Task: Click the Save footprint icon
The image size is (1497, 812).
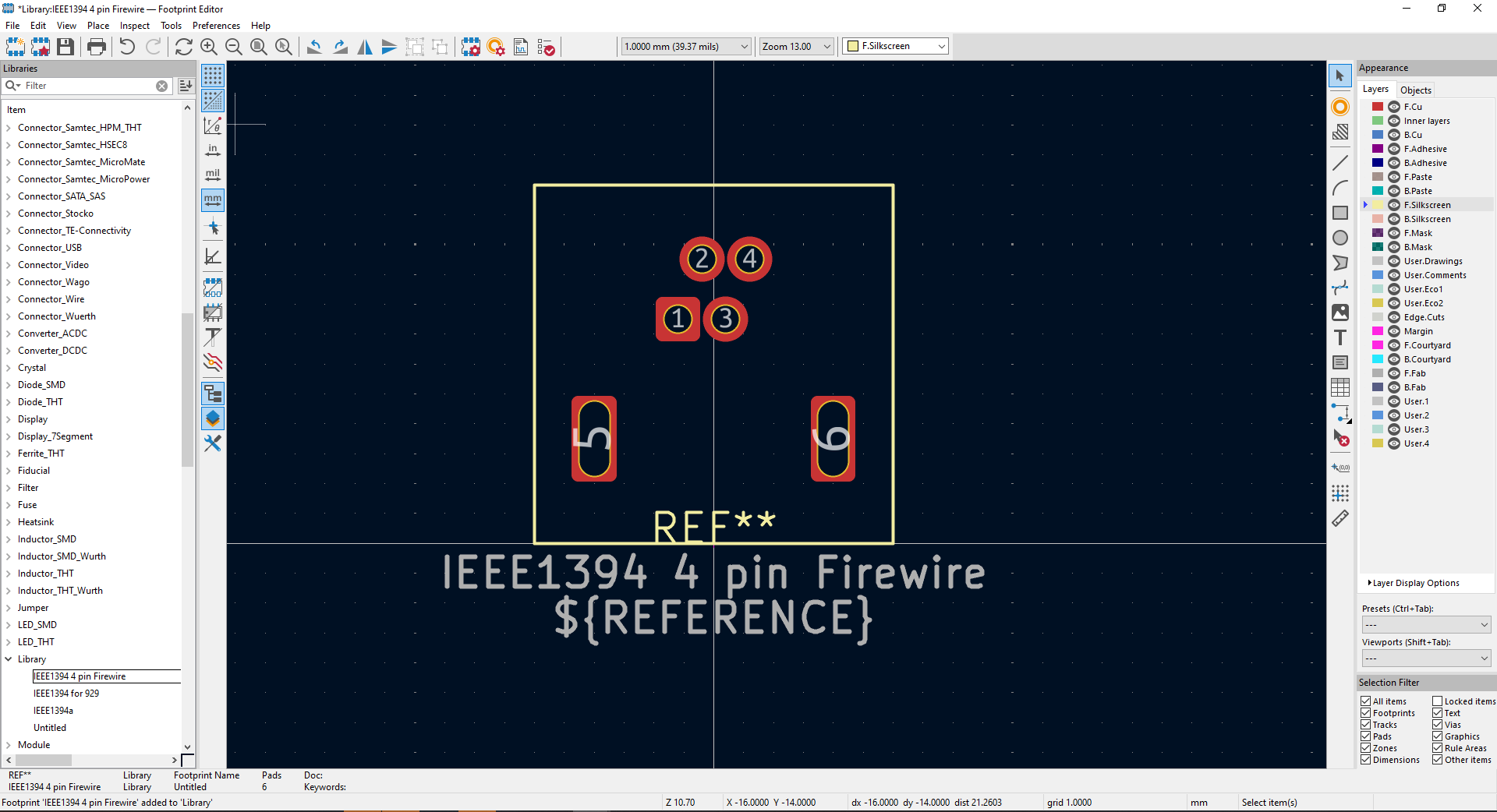Action: [x=65, y=47]
